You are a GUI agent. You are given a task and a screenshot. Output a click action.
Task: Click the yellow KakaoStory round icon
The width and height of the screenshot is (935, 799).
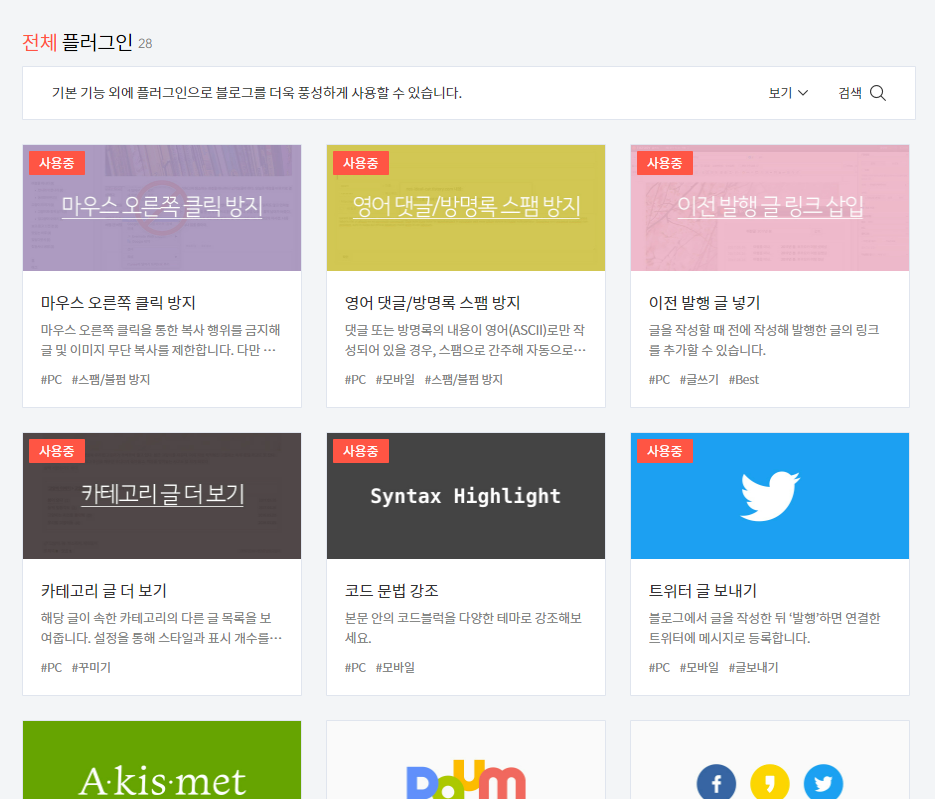click(770, 782)
